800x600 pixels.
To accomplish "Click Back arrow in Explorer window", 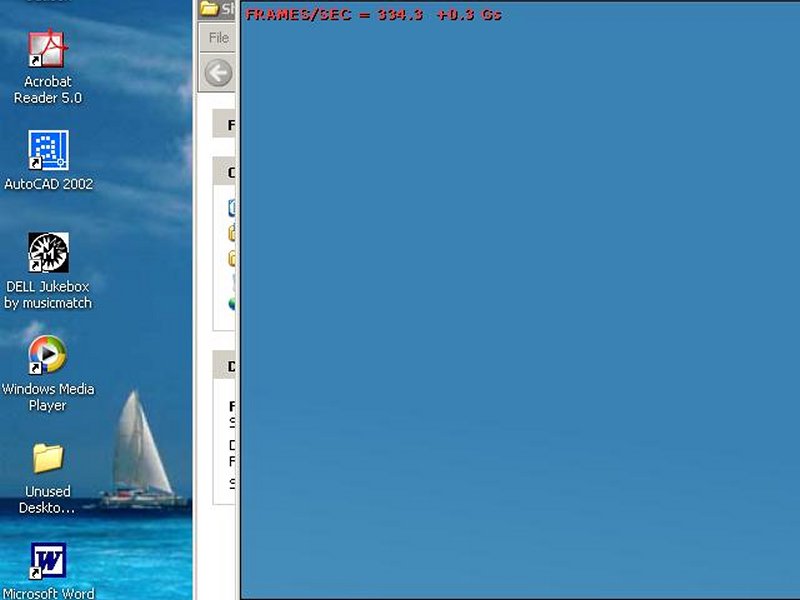I will coord(218,73).
